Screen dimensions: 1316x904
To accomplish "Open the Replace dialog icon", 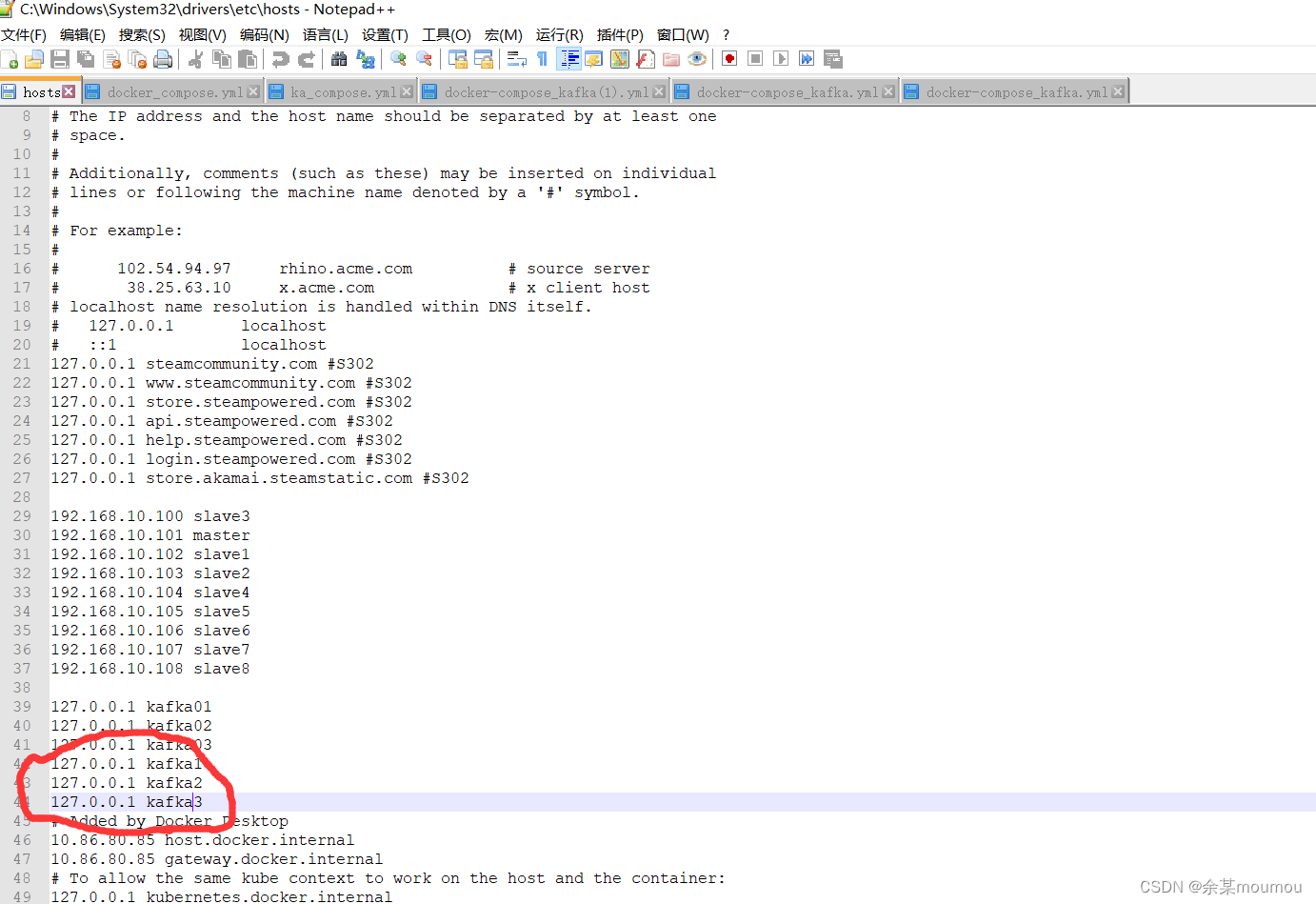I will (365, 59).
